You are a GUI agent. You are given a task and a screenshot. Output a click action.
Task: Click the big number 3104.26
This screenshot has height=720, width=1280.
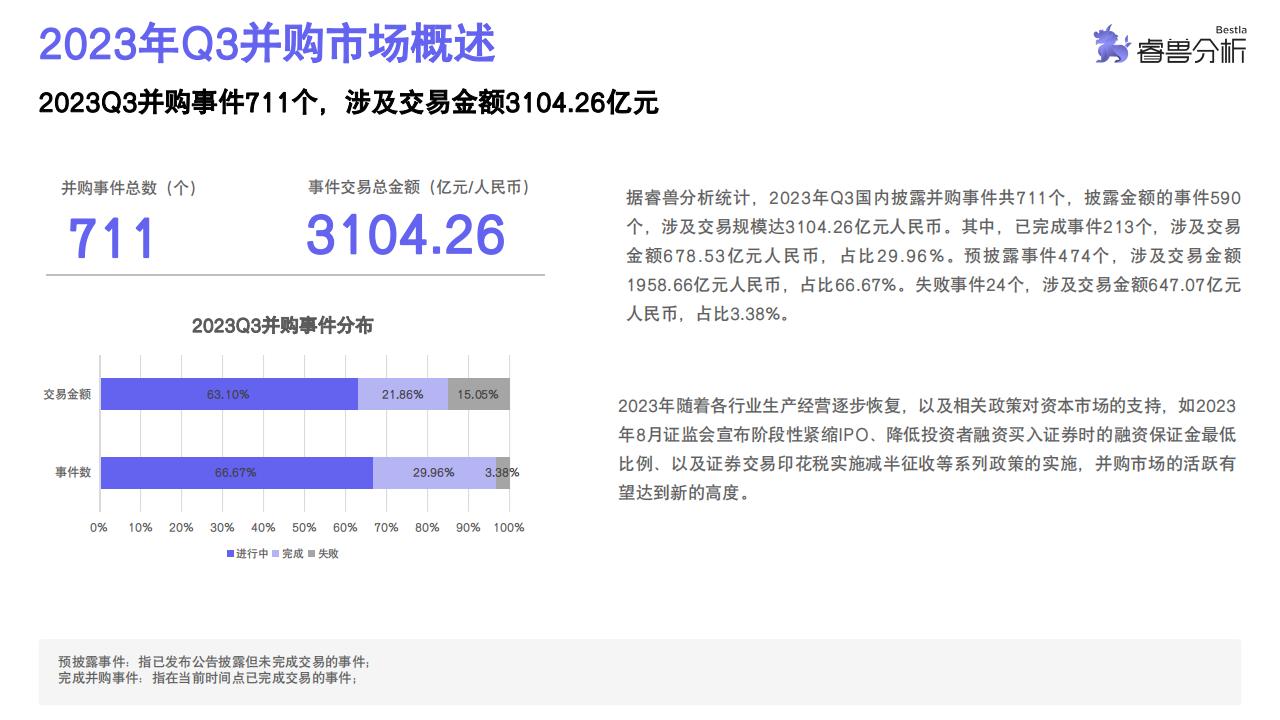[x=406, y=235]
